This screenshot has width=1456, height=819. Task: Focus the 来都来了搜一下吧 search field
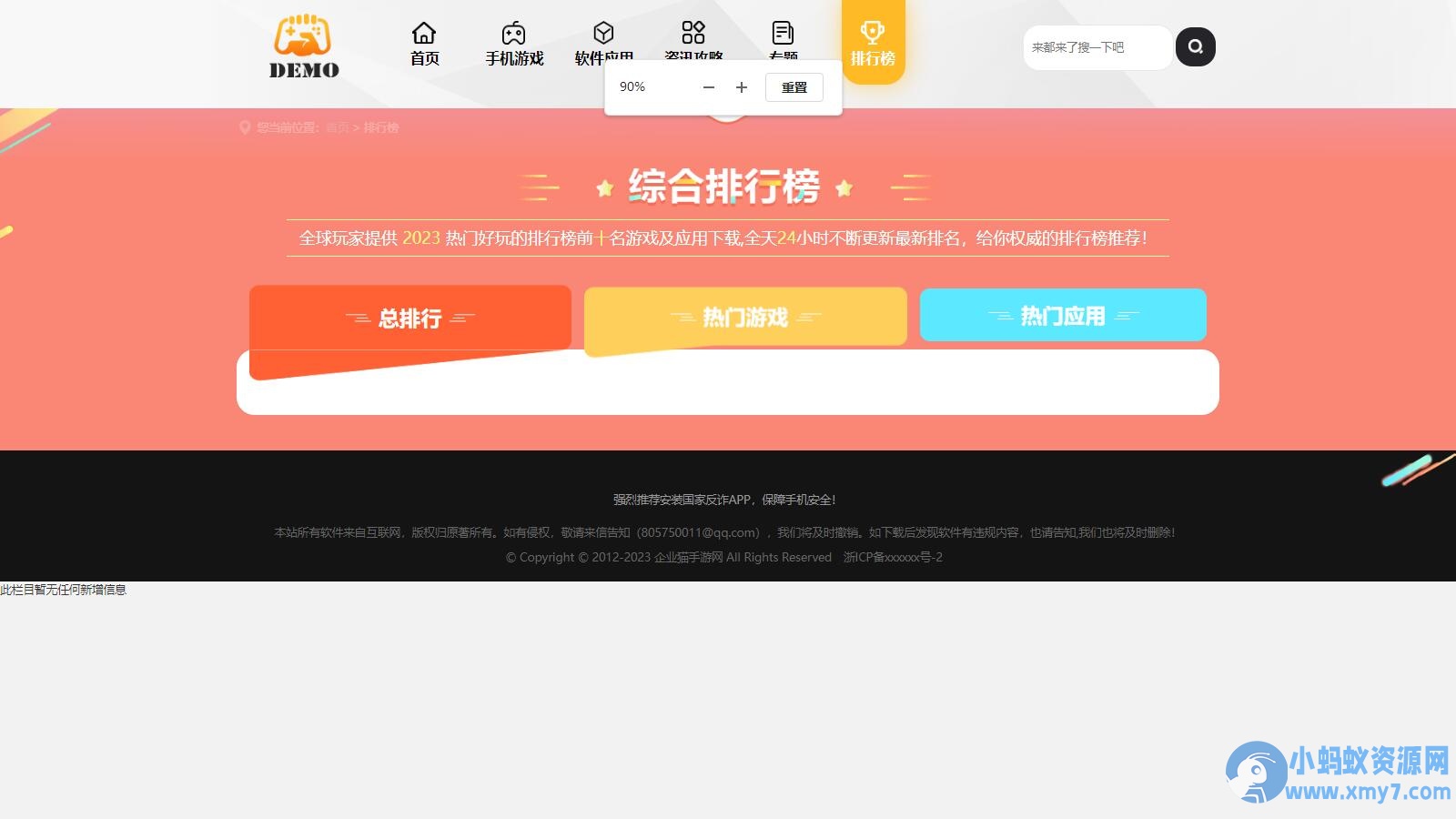(1098, 47)
